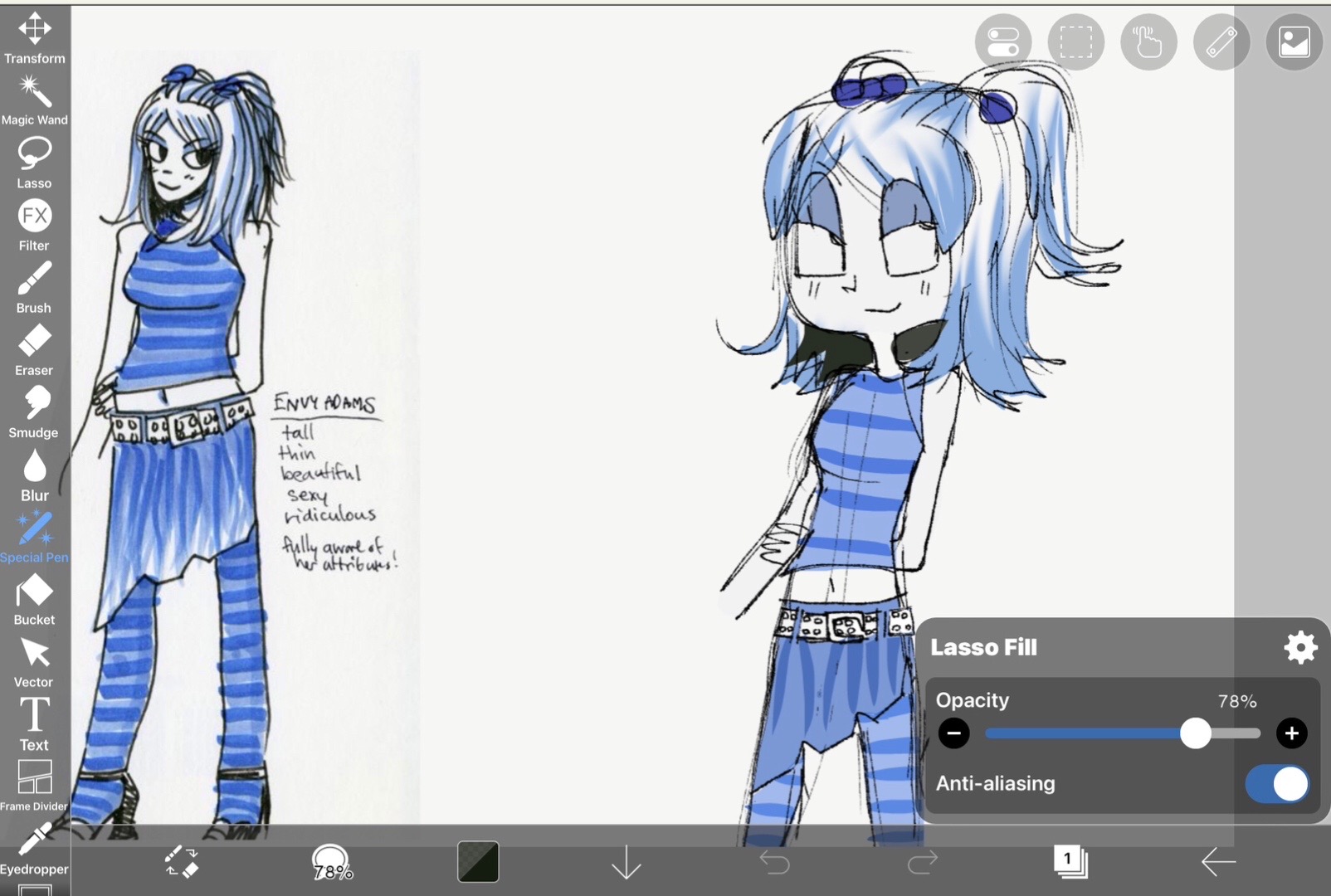Screen dimensions: 1331x896
Task: Open the FX Filter tool
Action: [x=34, y=225]
